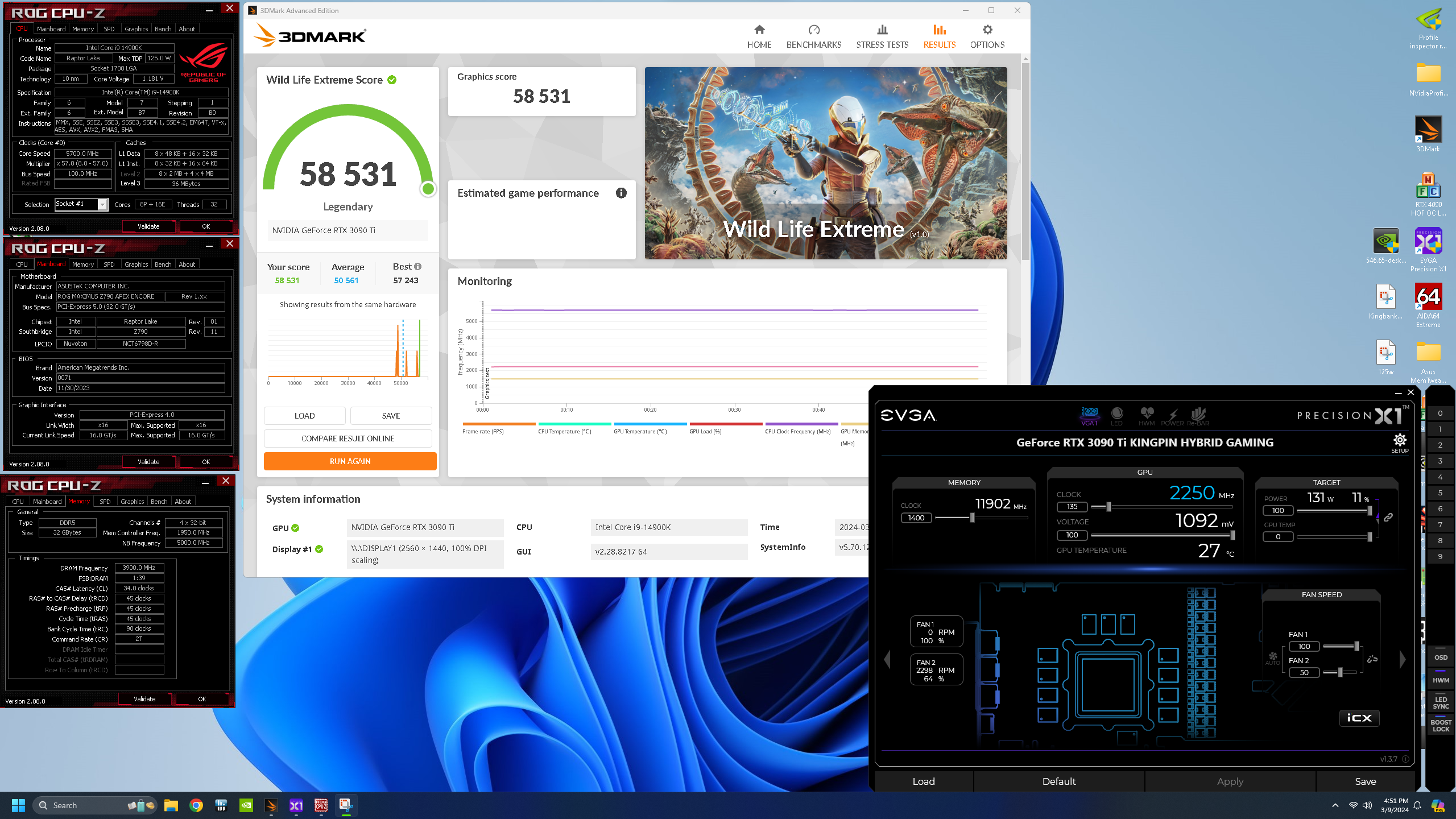This screenshot has height=819, width=1456.
Task: Open 3DMark BENCHMARKS
Action: click(814, 36)
